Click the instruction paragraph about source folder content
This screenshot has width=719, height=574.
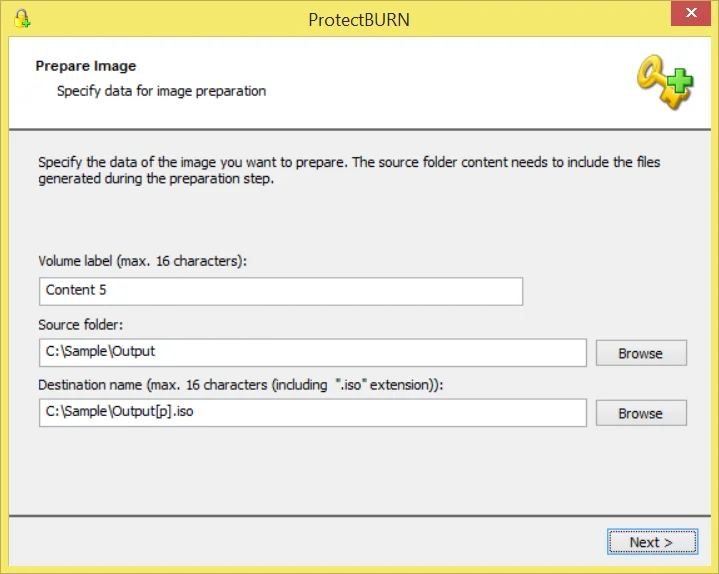click(x=349, y=170)
